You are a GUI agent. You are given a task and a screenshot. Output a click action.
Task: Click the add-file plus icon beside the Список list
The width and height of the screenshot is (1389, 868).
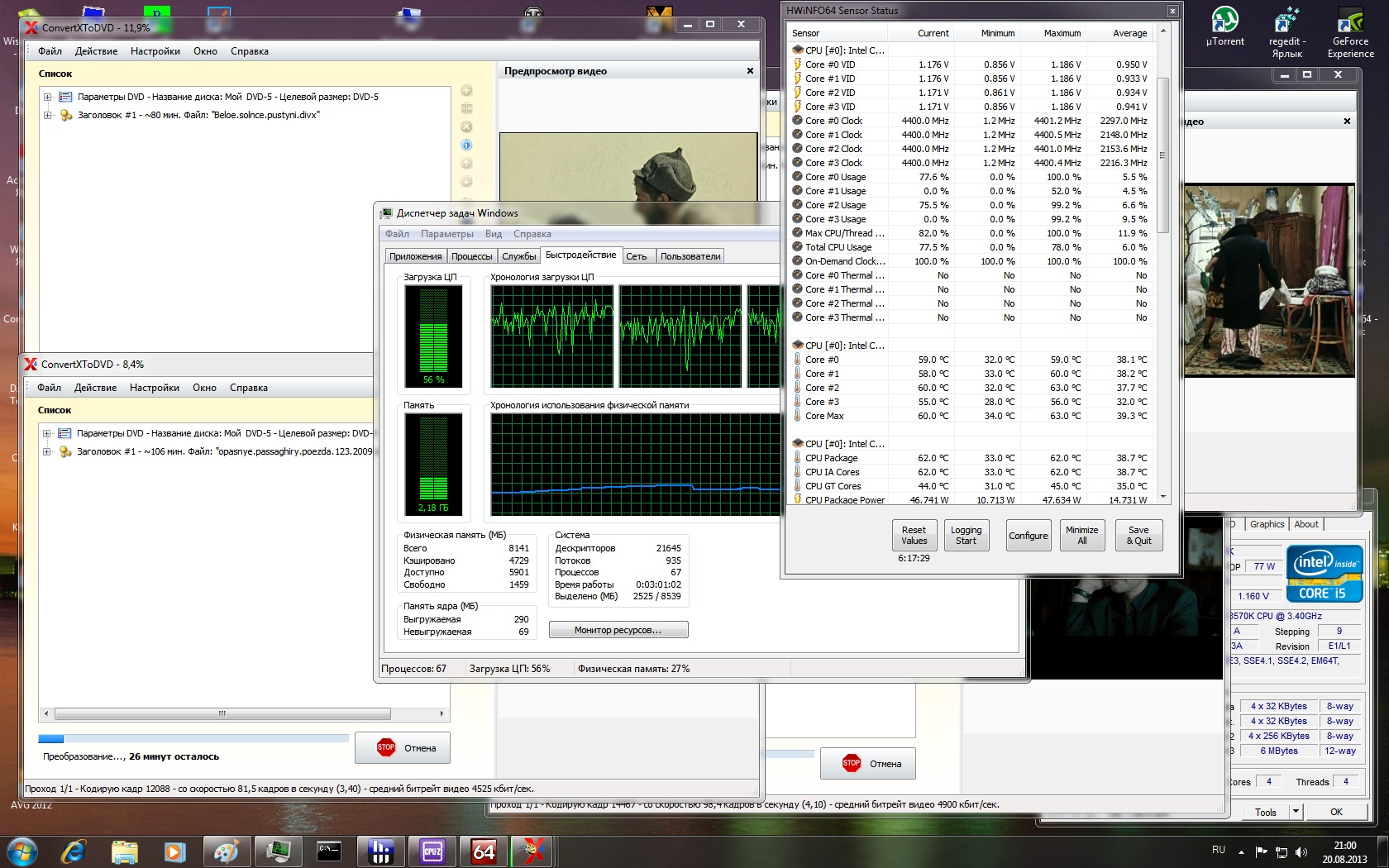466,90
